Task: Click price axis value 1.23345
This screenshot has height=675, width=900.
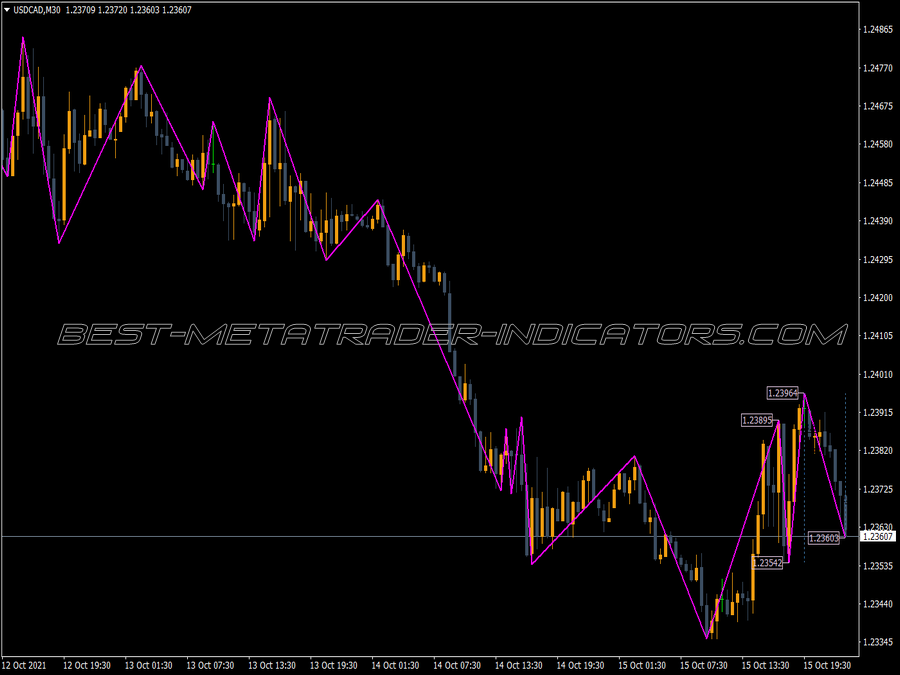Action: click(x=878, y=642)
